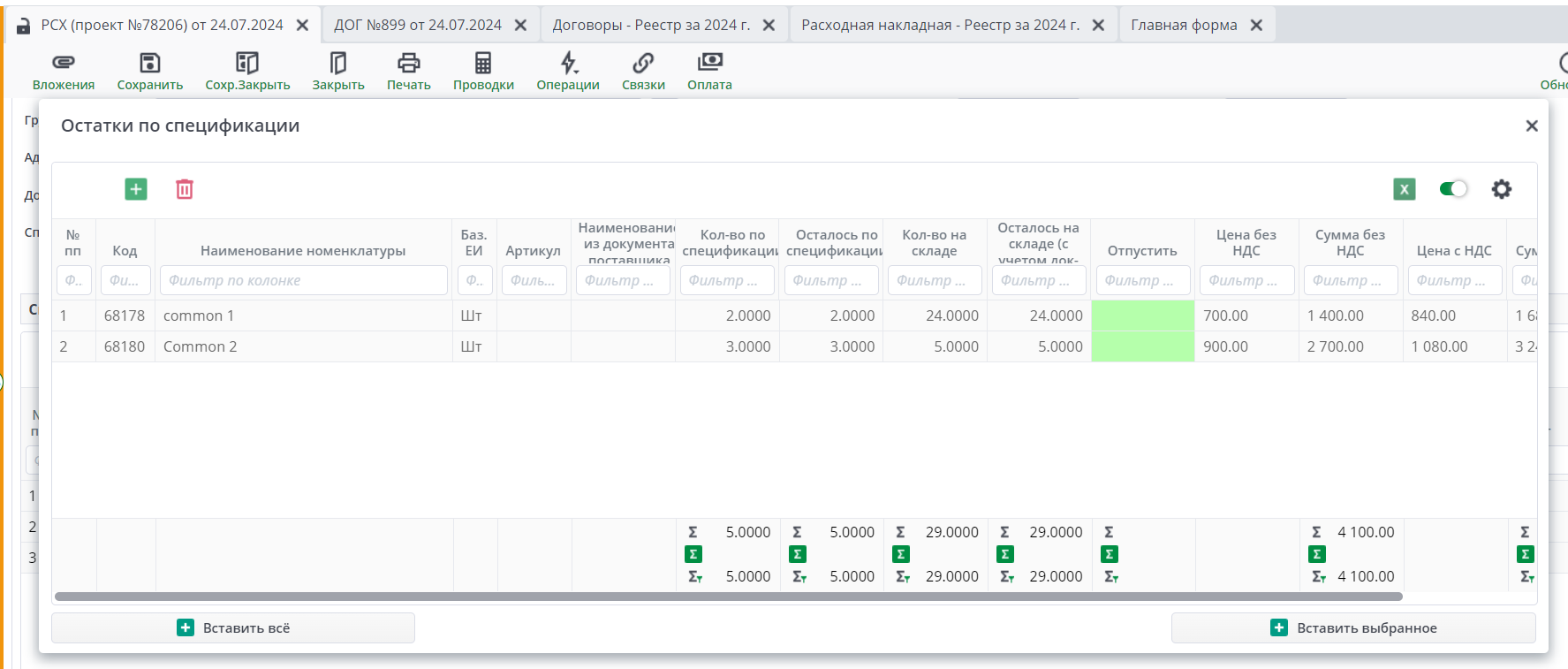The image size is (1568, 669).
Task: Click green sum button under Сумма без НДС
Action: tap(1317, 554)
